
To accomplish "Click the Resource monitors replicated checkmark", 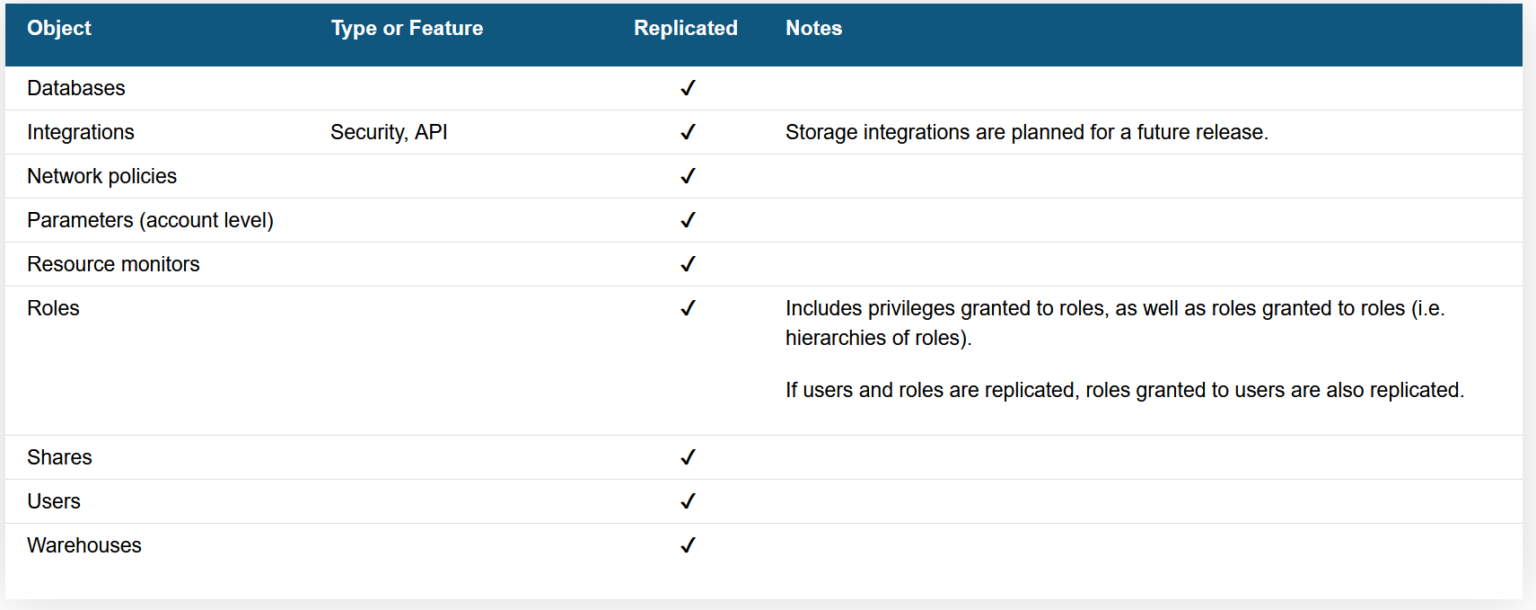I will click(x=687, y=264).
